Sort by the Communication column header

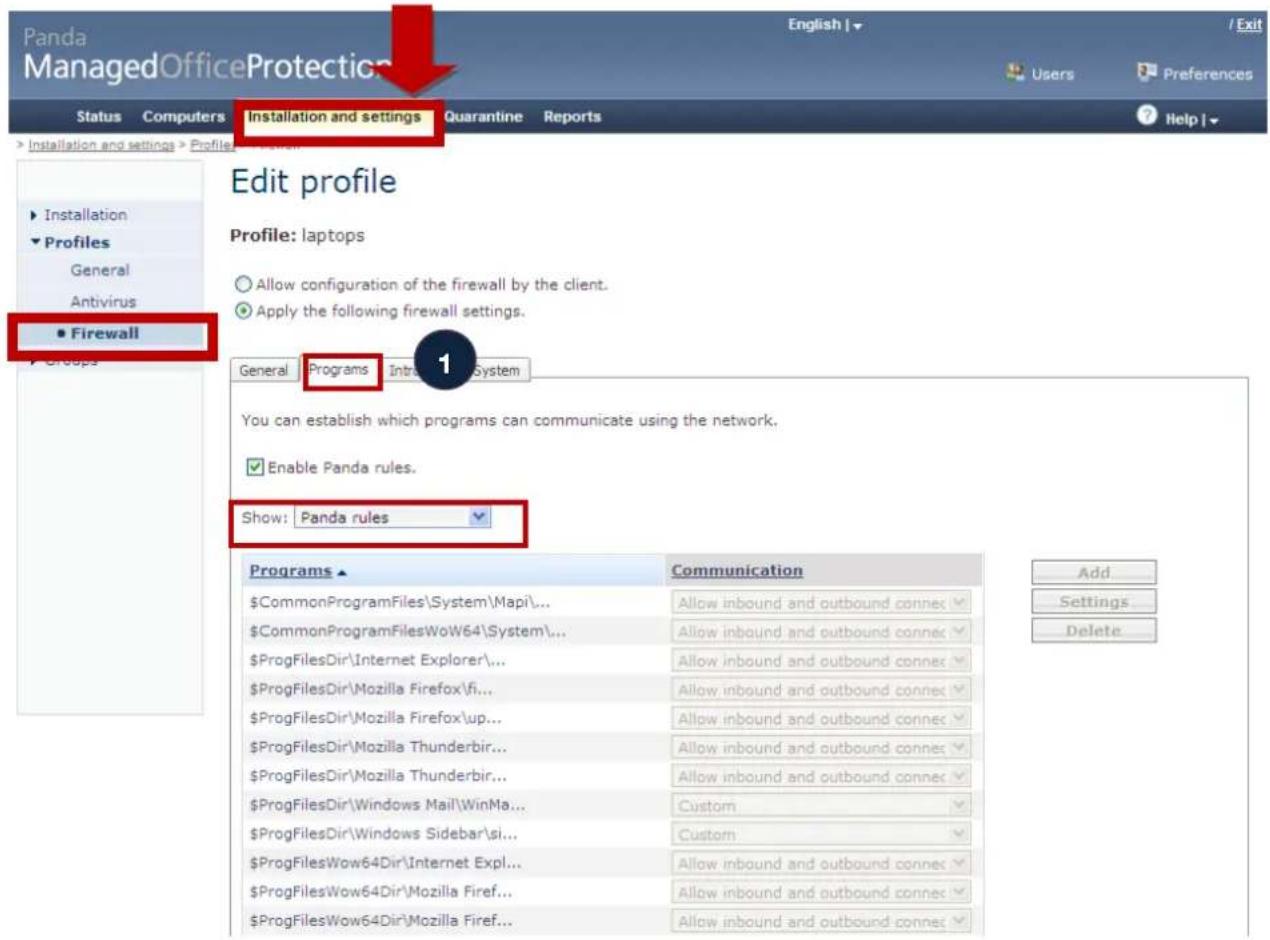(737, 571)
